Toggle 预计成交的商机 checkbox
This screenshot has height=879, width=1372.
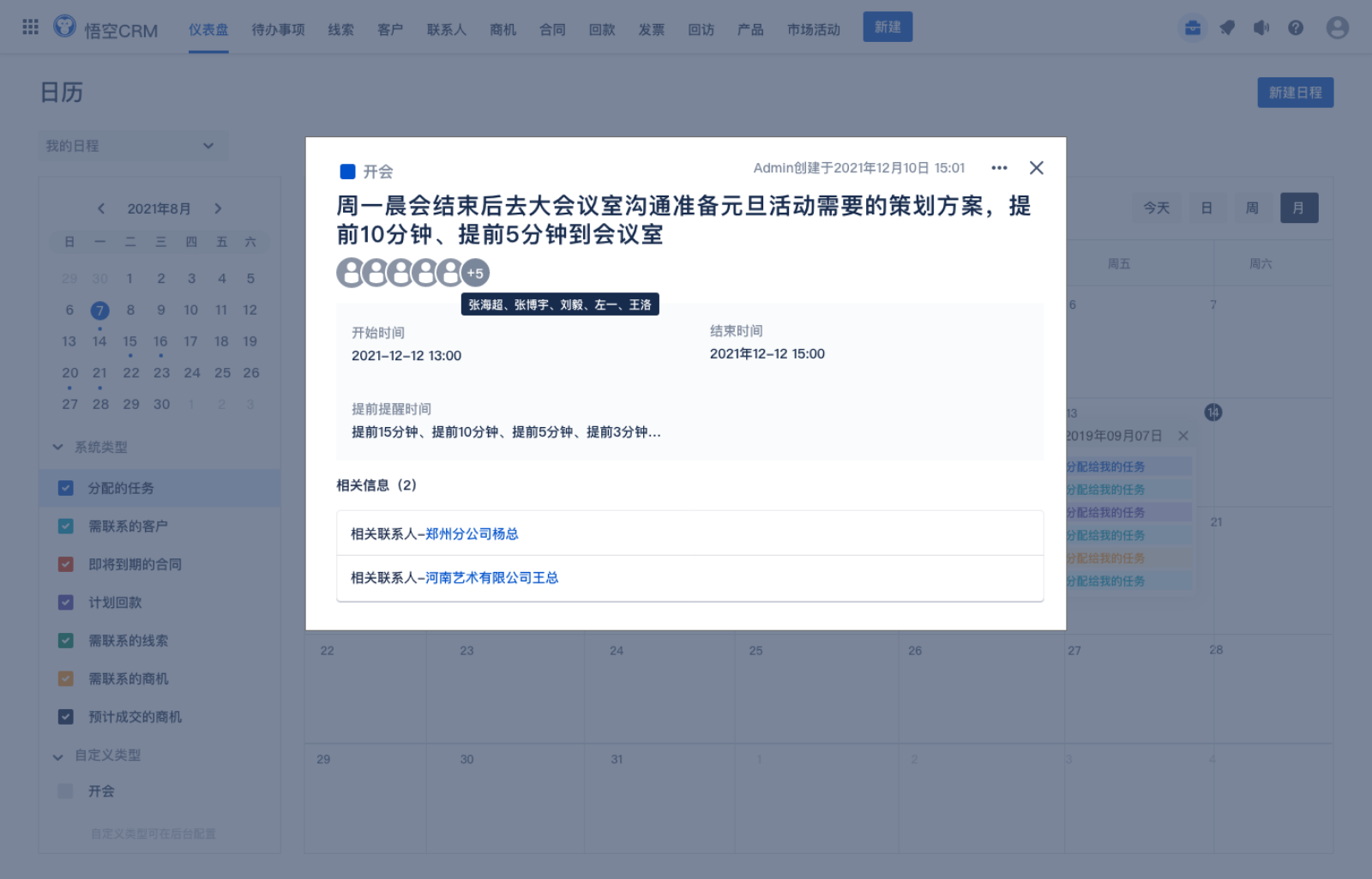(x=65, y=717)
